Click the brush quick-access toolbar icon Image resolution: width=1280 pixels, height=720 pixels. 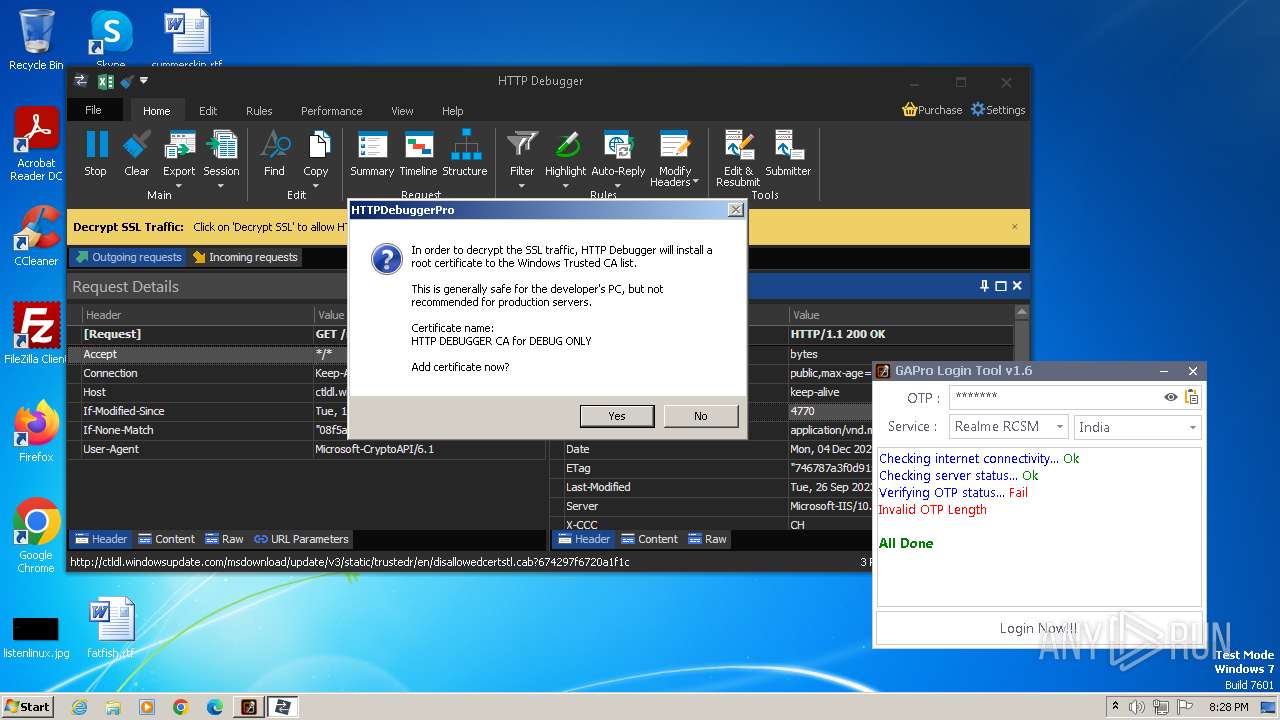[x=126, y=81]
